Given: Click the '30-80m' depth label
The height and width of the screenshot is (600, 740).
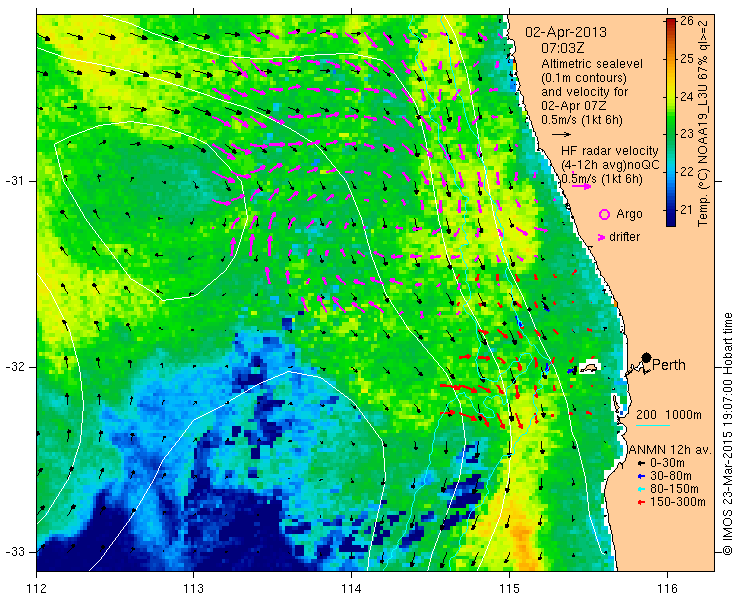Looking at the screenshot, I should [x=671, y=476].
